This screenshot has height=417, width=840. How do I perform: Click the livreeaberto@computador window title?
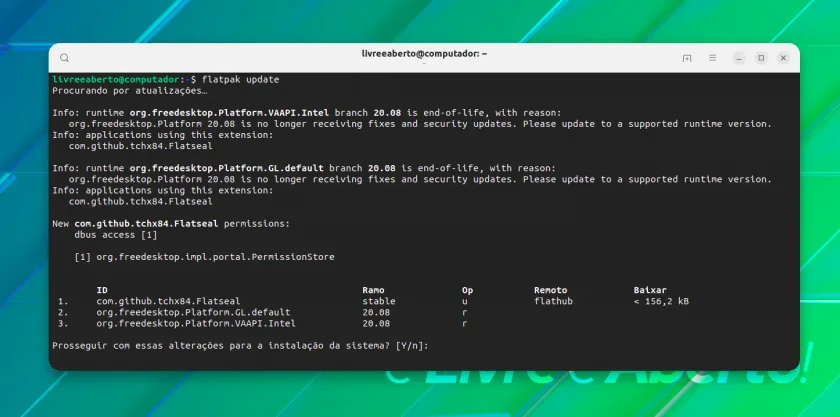click(424, 54)
